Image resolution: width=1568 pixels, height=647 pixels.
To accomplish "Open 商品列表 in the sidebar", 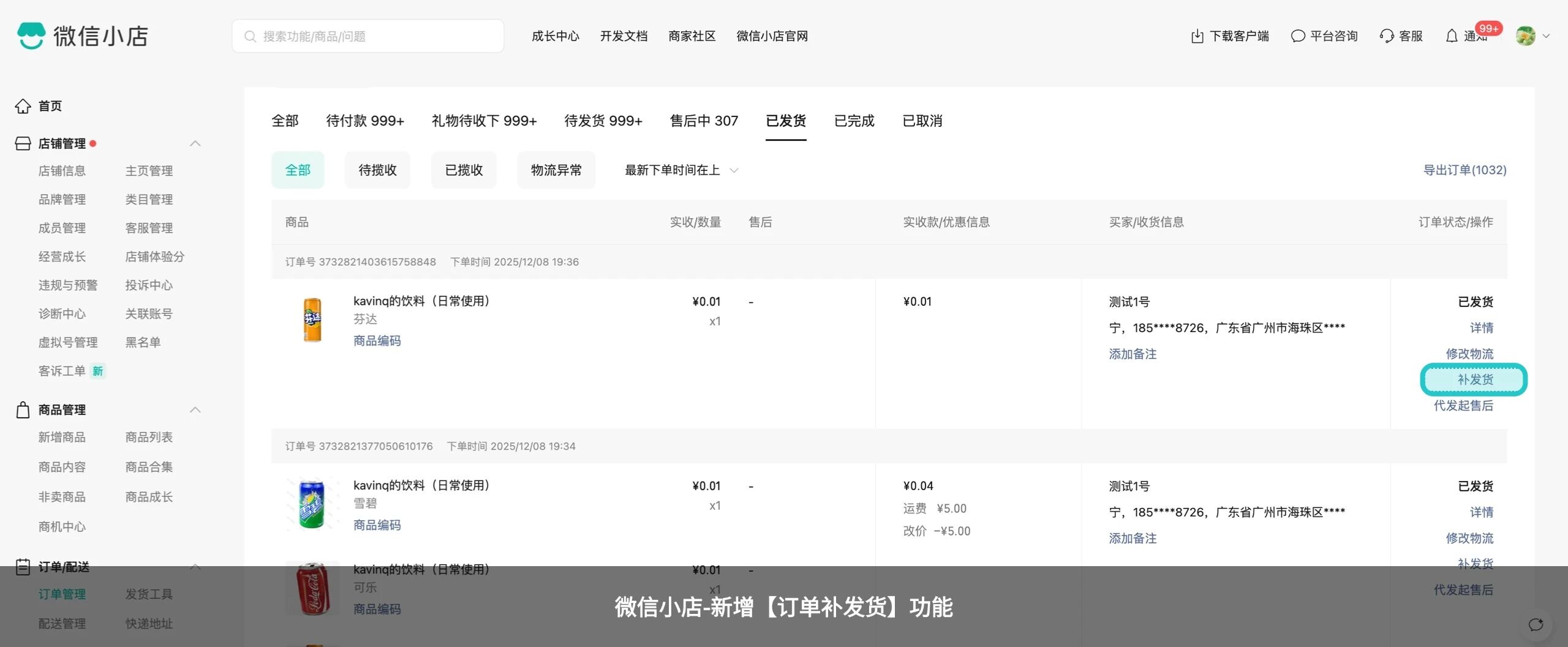I will [x=149, y=437].
